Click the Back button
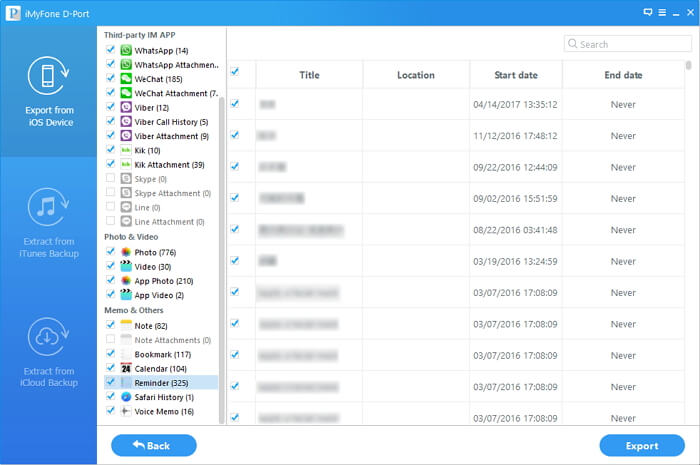 [x=154, y=445]
